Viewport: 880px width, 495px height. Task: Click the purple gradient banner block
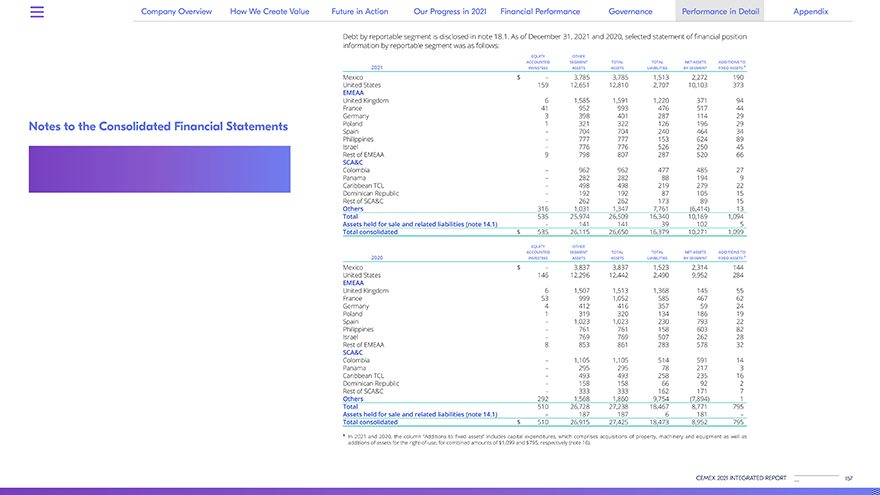pos(160,169)
